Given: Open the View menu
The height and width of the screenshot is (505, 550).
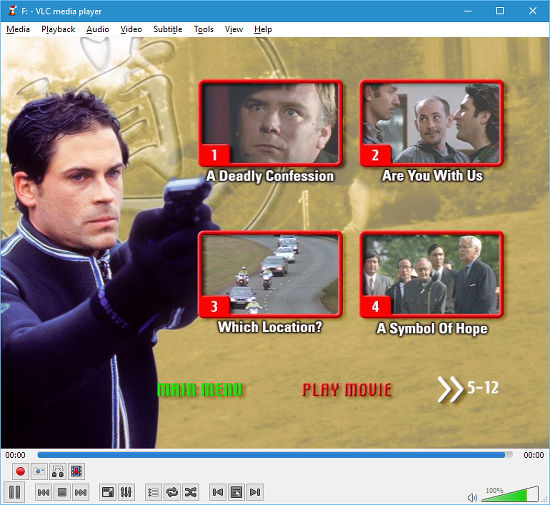Looking at the screenshot, I should (x=234, y=29).
